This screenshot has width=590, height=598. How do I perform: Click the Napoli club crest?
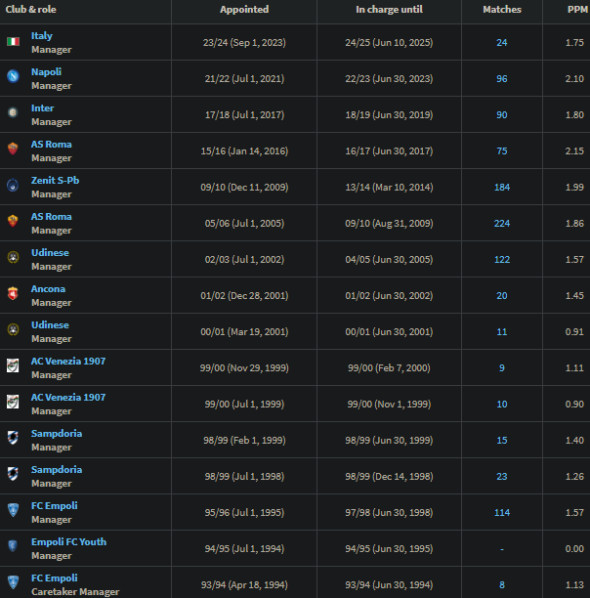point(13,76)
